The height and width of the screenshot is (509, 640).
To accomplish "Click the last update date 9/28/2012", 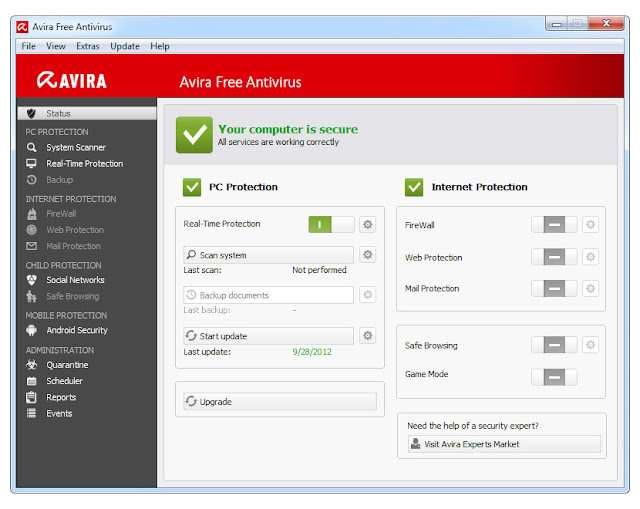I will coord(312,352).
